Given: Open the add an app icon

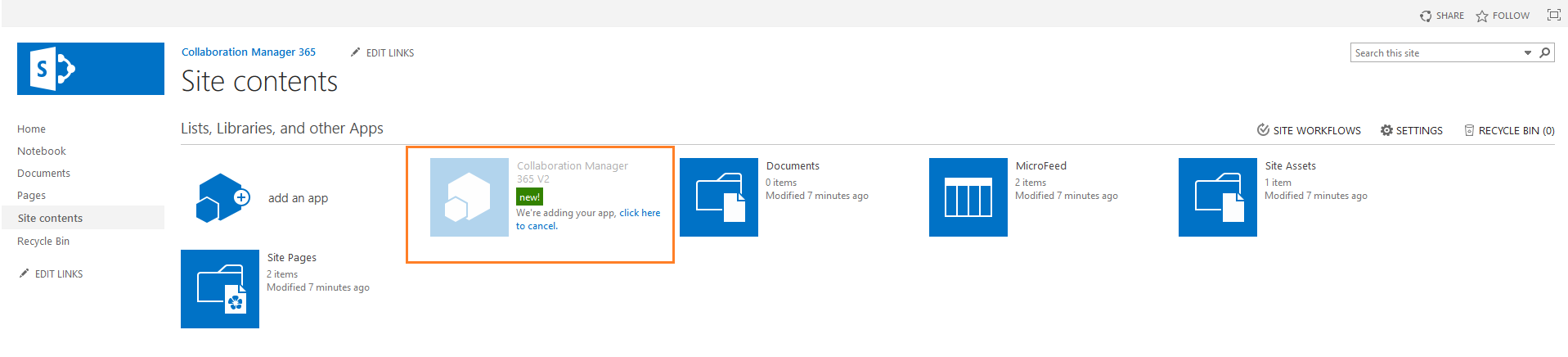Looking at the screenshot, I should (222, 198).
